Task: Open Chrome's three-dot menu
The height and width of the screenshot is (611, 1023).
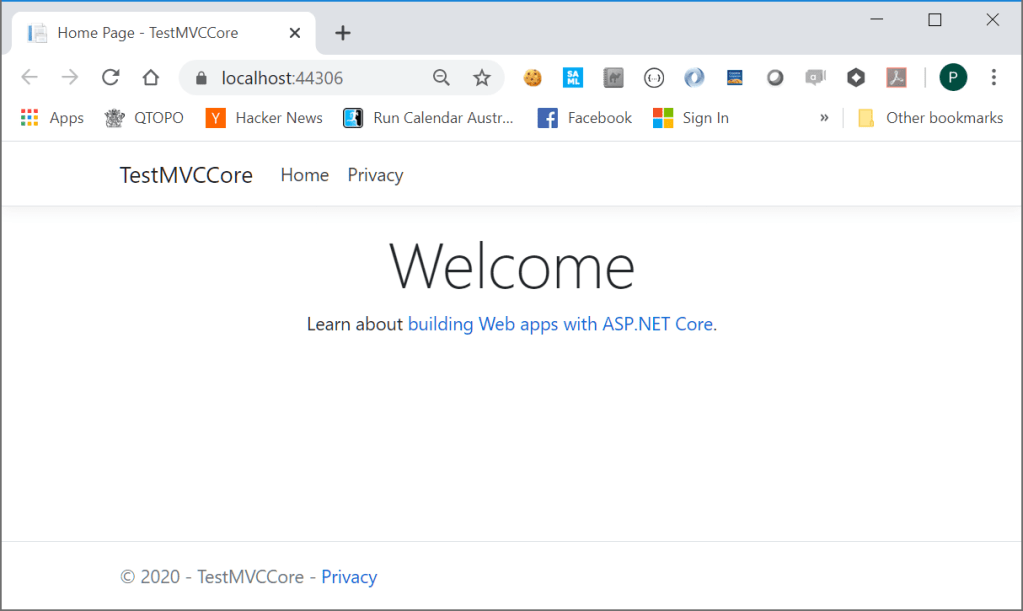Action: click(993, 77)
